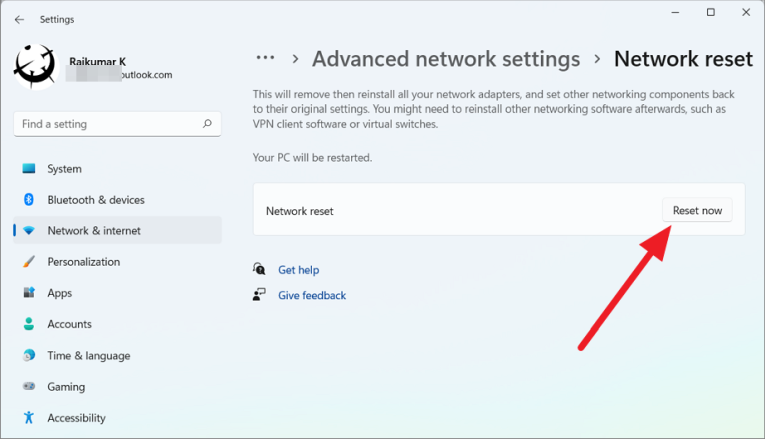Click the back arrow icon
The image size is (765, 439).
[x=19, y=19]
